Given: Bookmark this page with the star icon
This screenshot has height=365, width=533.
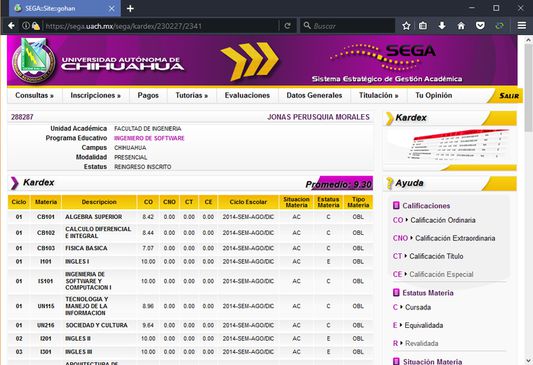Looking at the screenshot, I should (x=406, y=26).
